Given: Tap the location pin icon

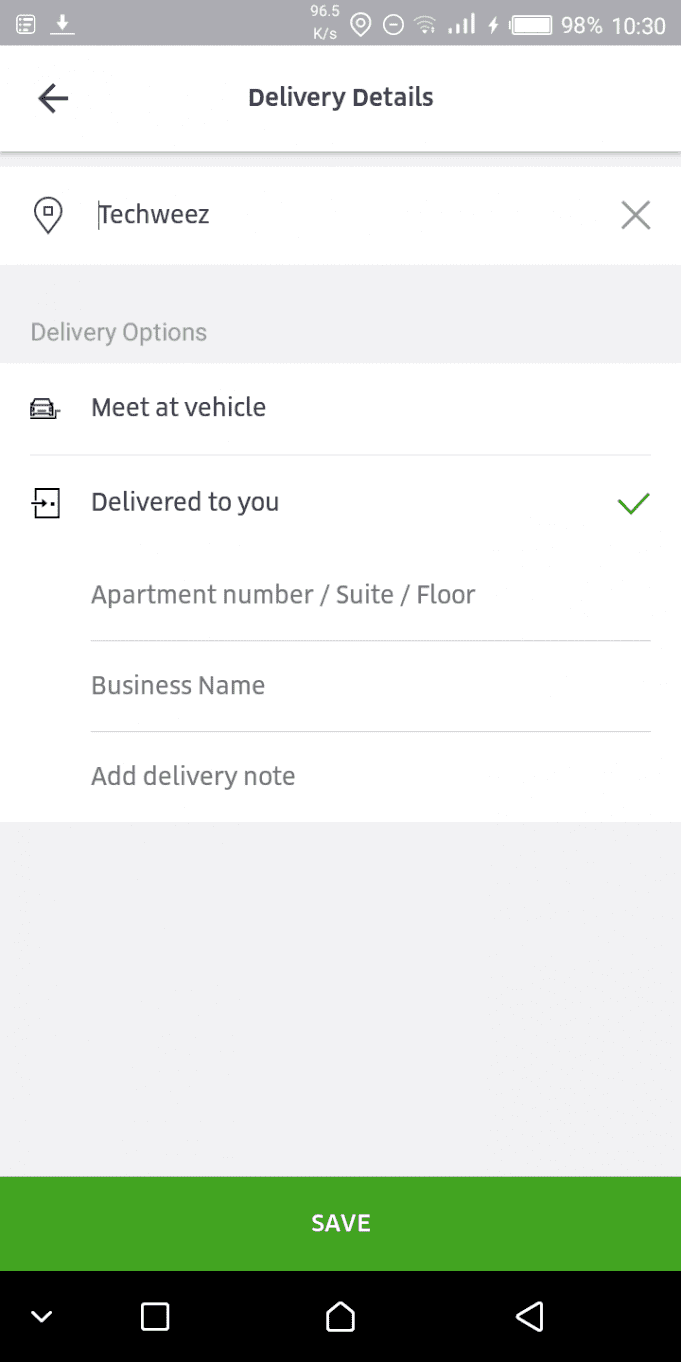Looking at the screenshot, I should (x=48, y=215).
